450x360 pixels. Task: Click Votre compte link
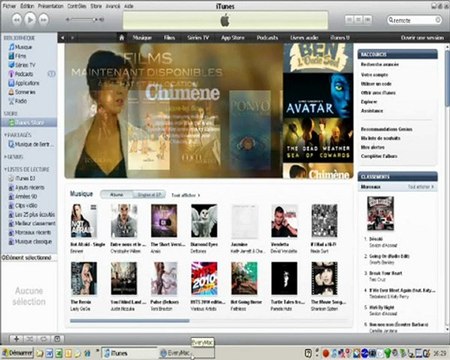coord(374,75)
